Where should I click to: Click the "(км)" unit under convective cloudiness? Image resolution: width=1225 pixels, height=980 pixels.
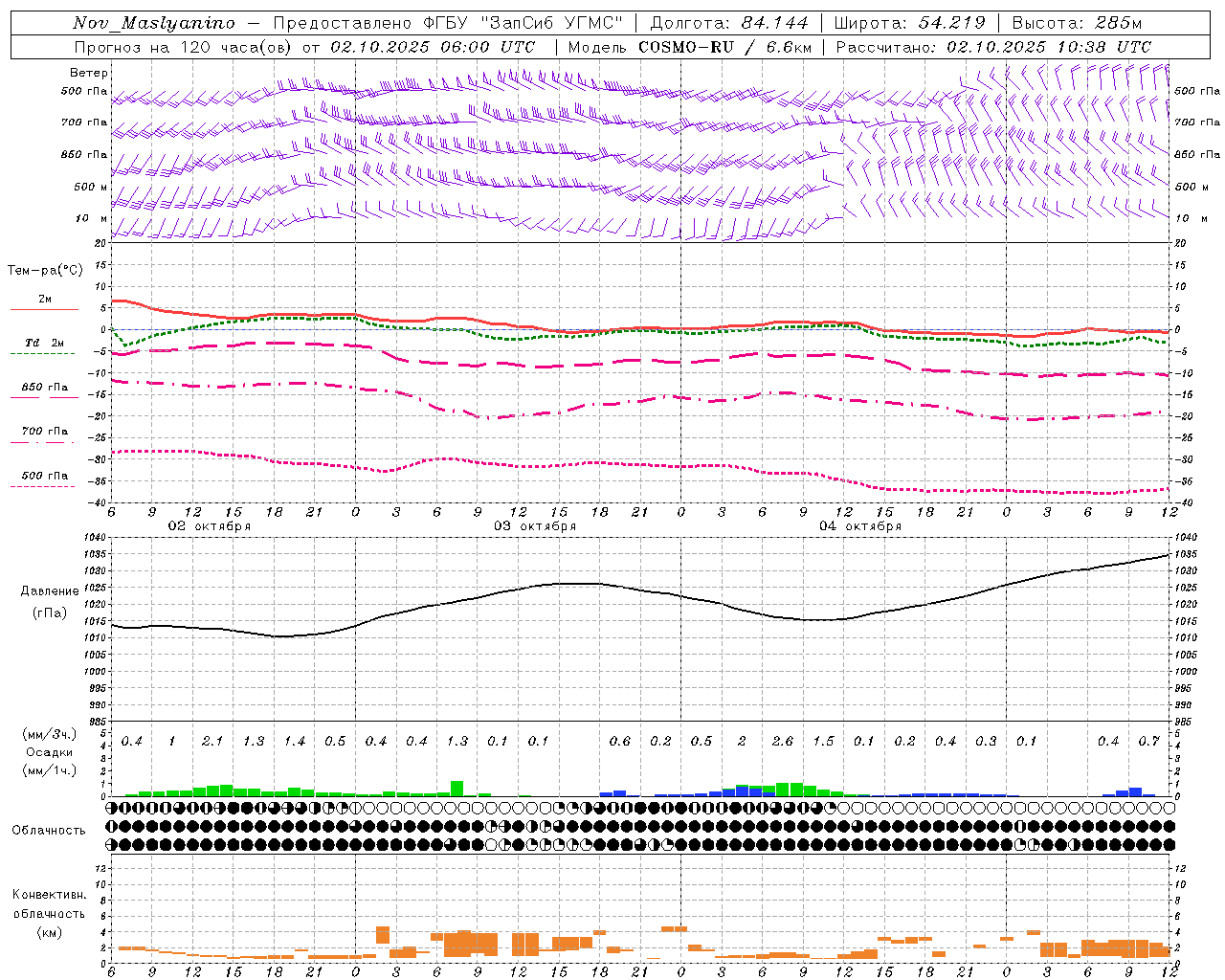[49, 932]
